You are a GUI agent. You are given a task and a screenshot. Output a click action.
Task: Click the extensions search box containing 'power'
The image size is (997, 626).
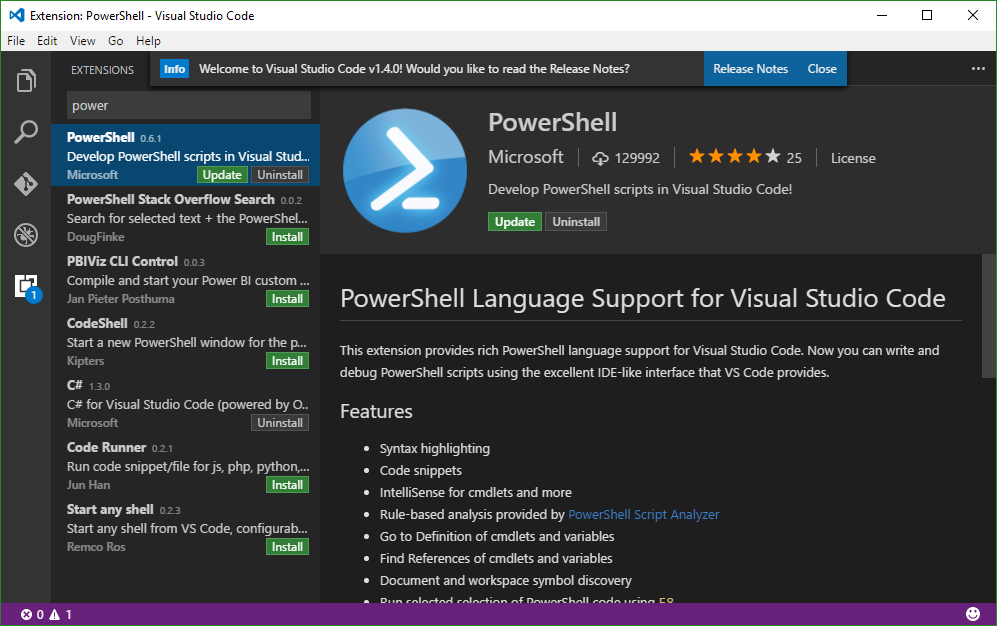188,104
